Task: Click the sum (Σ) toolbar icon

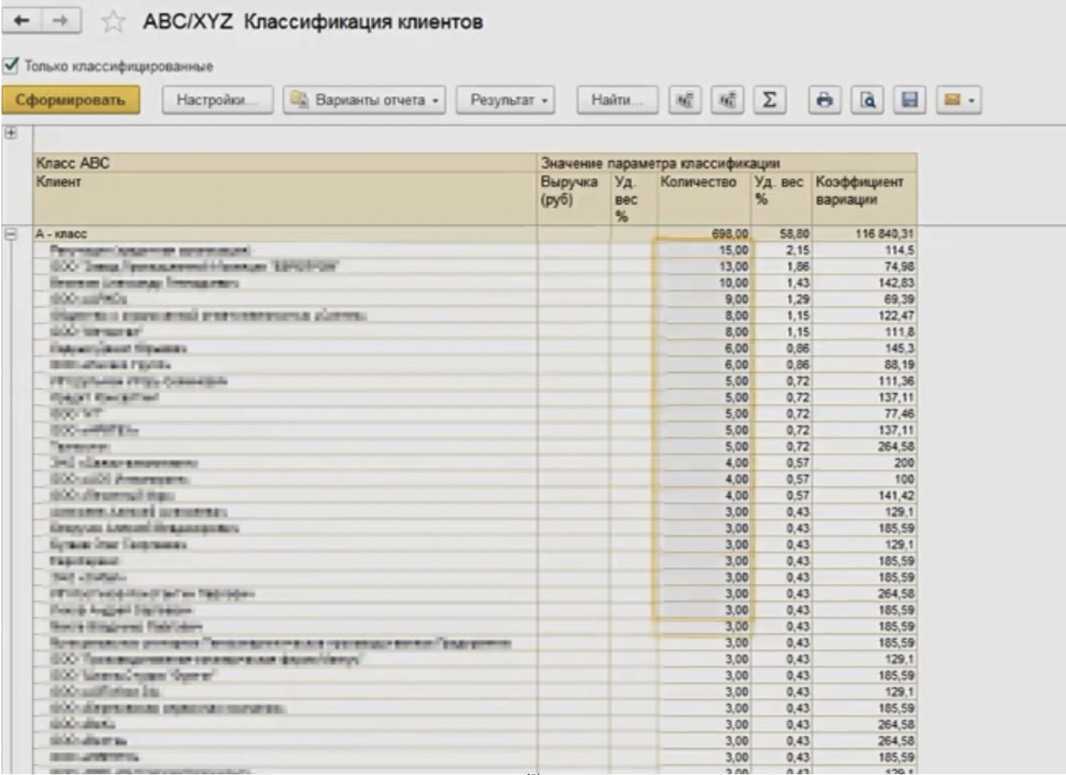Action: point(768,100)
